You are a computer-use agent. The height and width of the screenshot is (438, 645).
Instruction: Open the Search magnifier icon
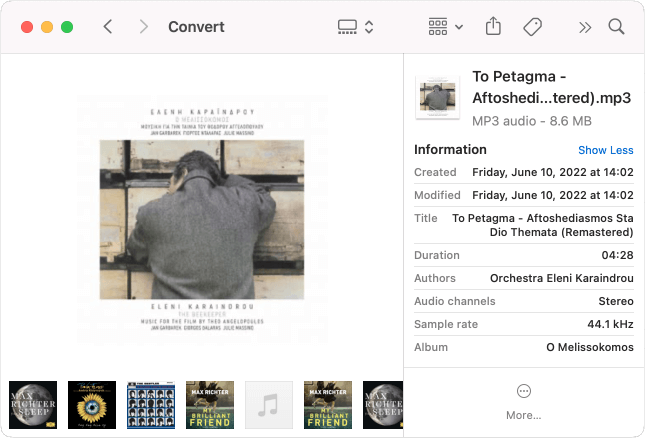pos(616,27)
